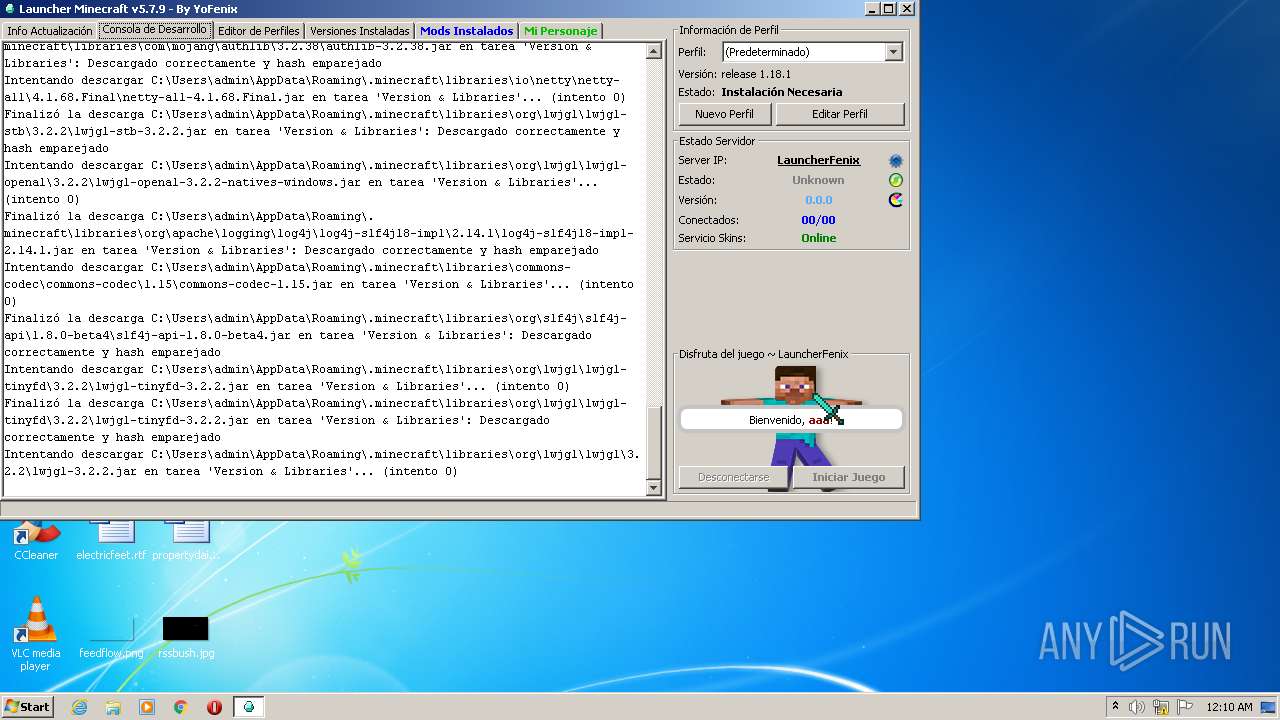Click the 'Online' skin service status

pyautogui.click(x=818, y=238)
